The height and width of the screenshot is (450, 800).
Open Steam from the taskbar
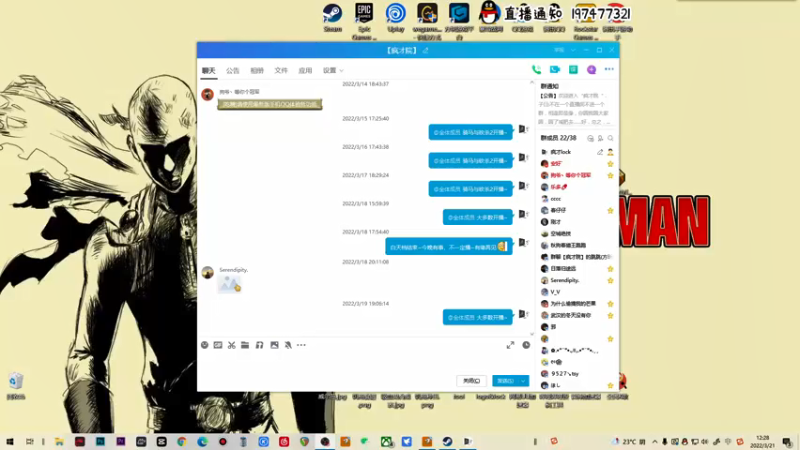tap(447, 442)
